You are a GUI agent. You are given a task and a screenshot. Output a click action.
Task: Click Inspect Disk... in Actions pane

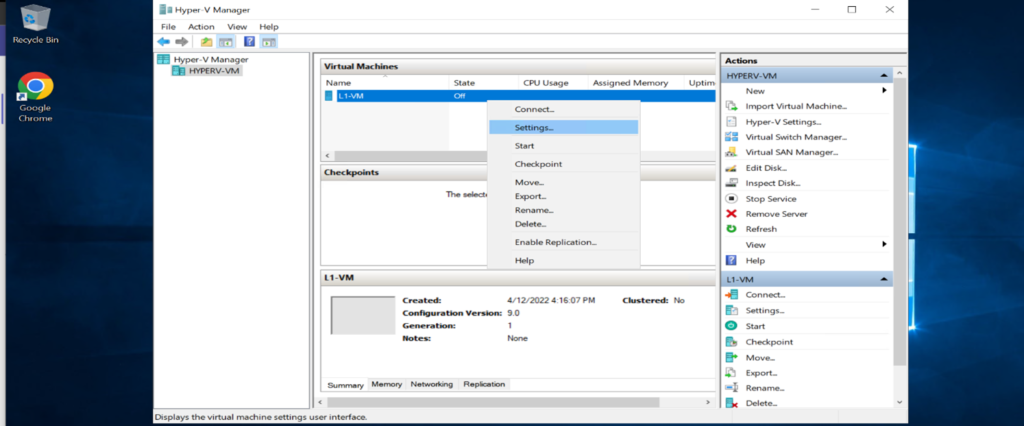point(773,184)
